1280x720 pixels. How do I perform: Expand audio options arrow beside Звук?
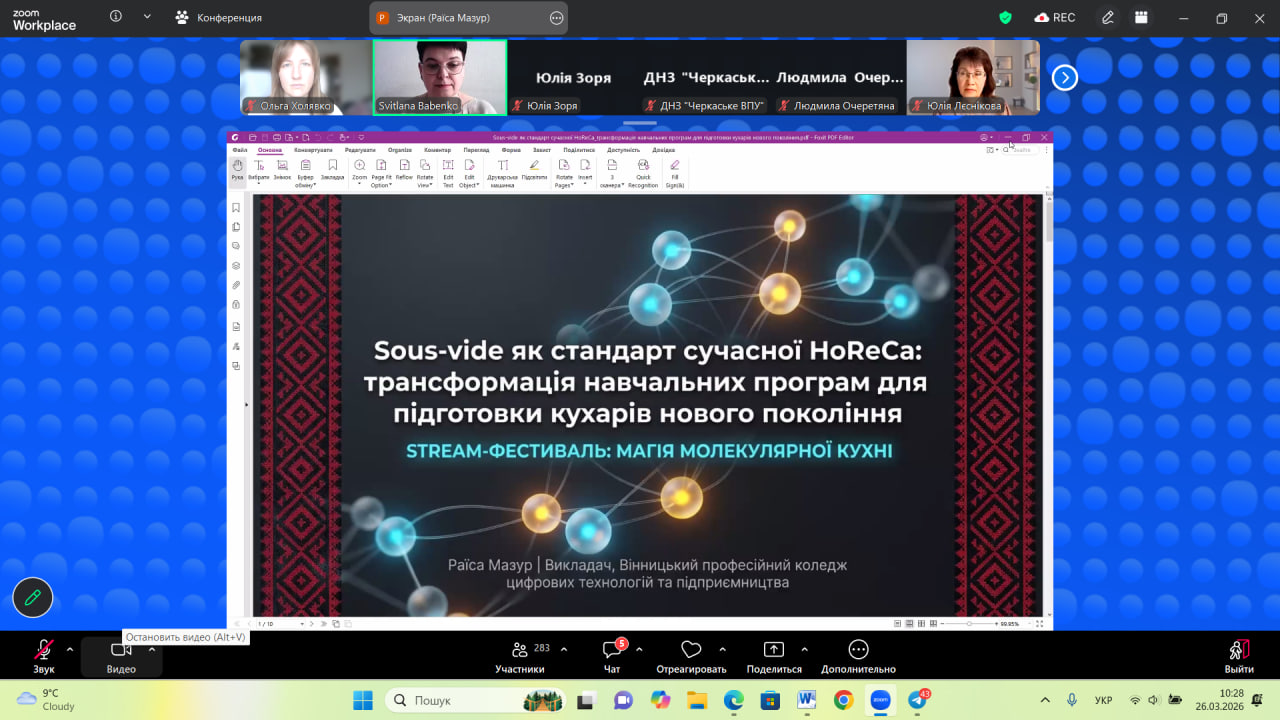[70, 649]
